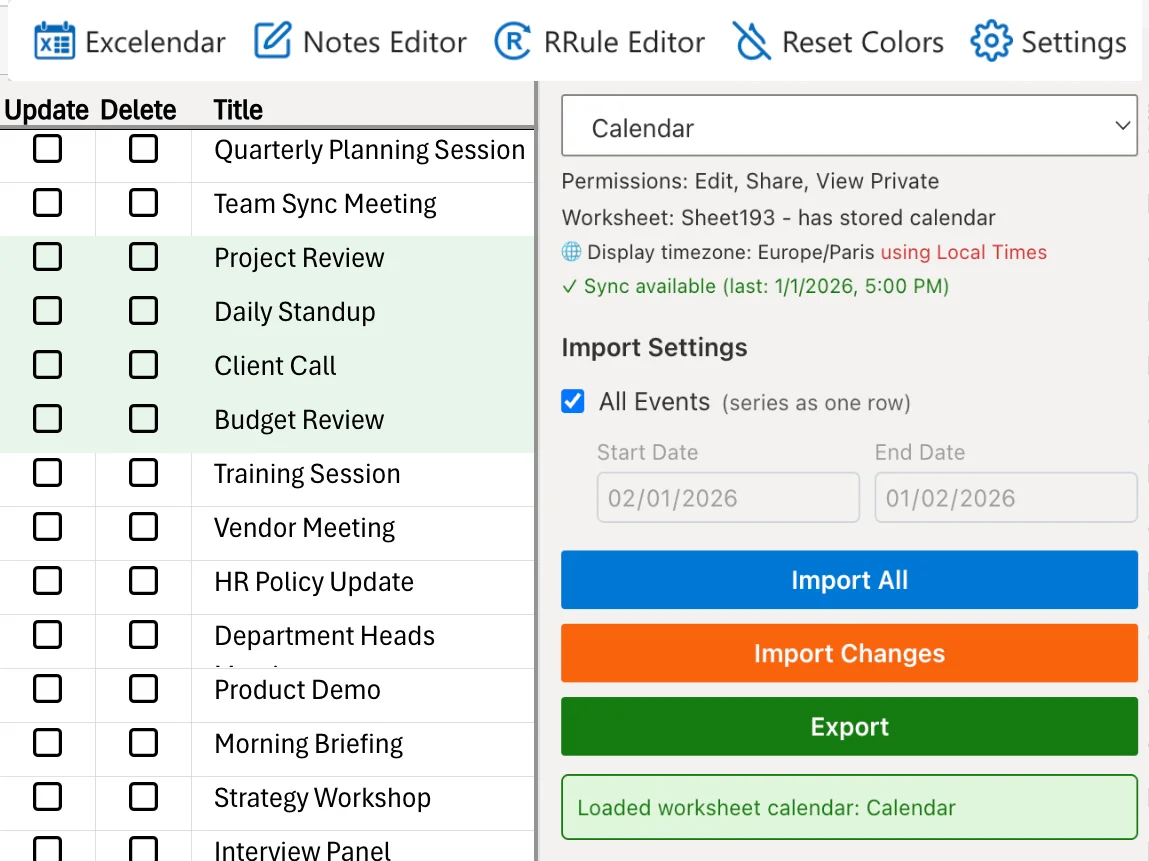This screenshot has width=1149, height=861.
Task: Click the scrollbar on the right edge
Action: (1143, 430)
